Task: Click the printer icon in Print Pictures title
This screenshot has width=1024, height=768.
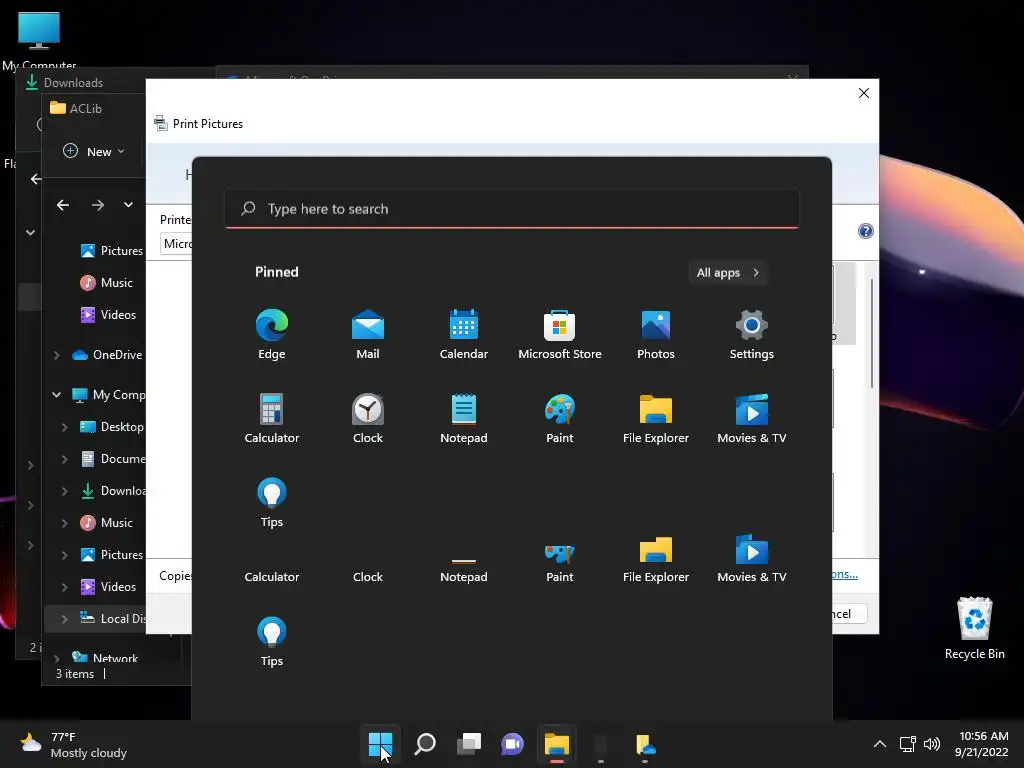Action: [161, 123]
